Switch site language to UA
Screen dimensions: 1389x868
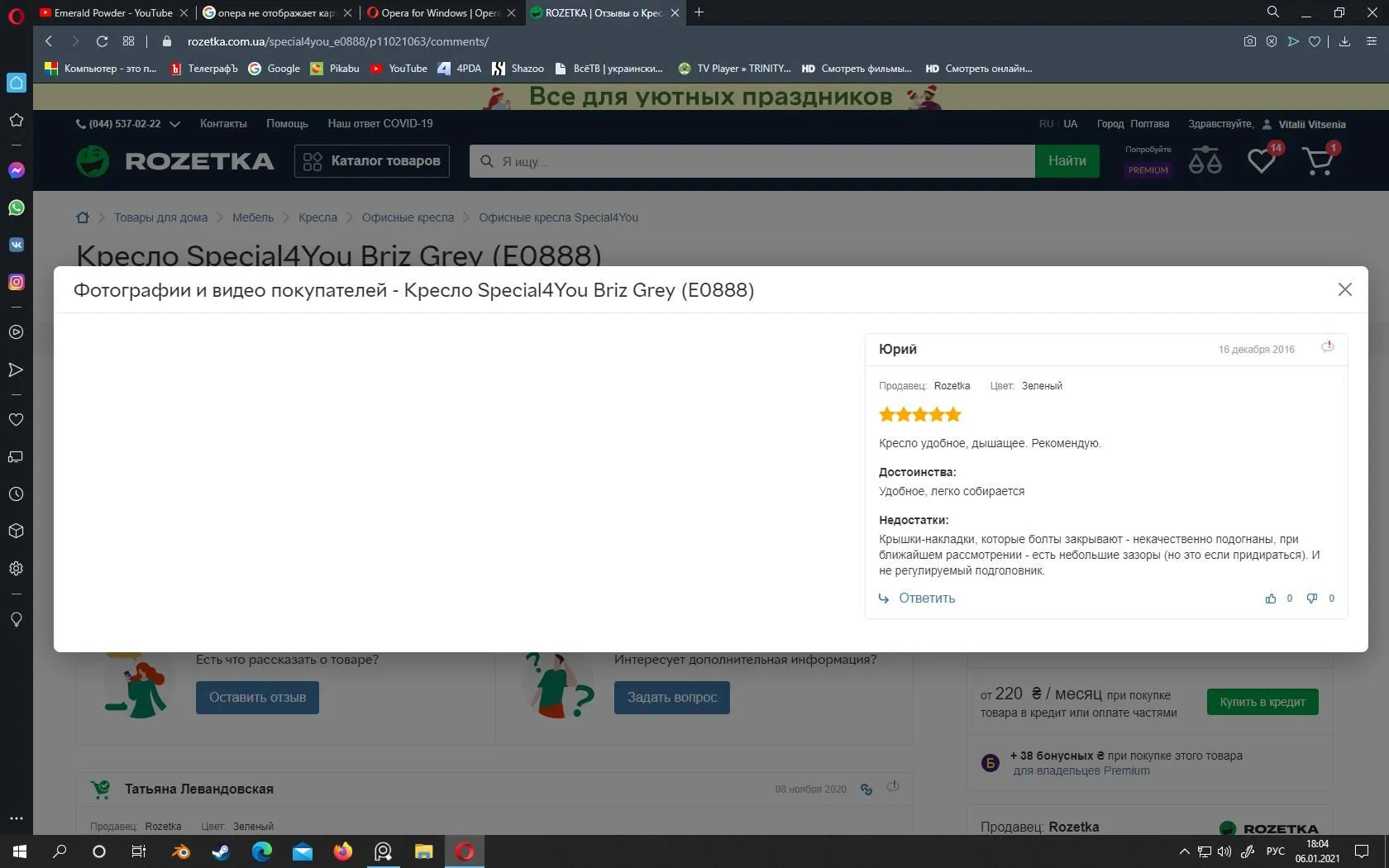[1071, 124]
